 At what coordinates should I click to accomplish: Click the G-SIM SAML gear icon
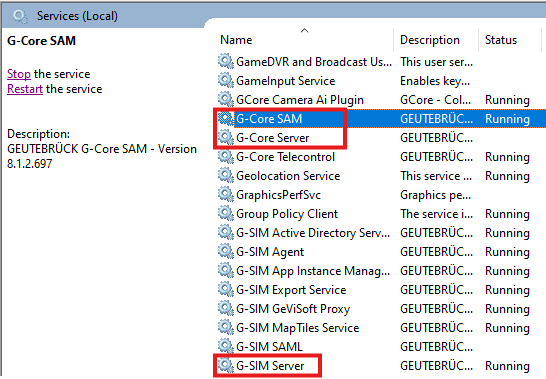226,346
